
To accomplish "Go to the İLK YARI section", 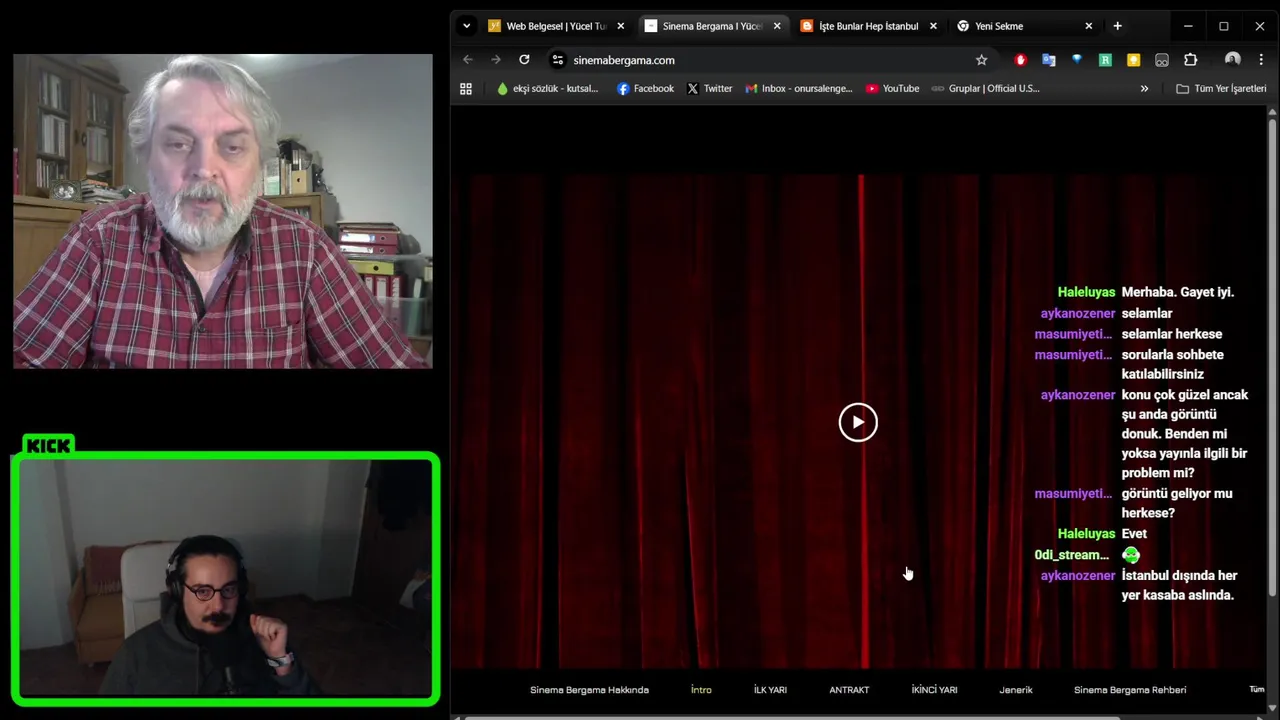I will (x=770, y=690).
